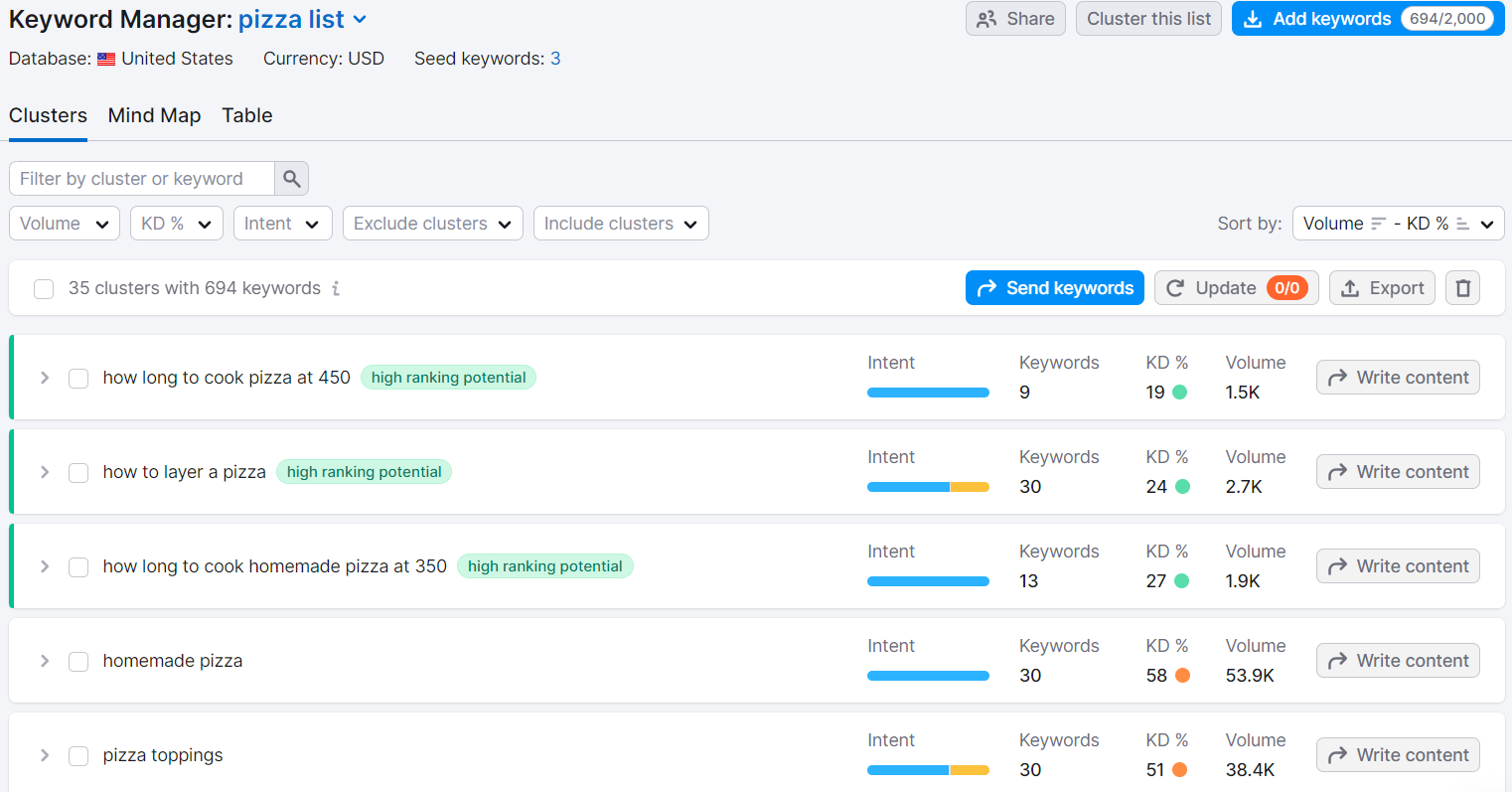This screenshot has height=792, width=1512.
Task: Click intent bar for 'how to layer a pizza'
Action: 928,487
